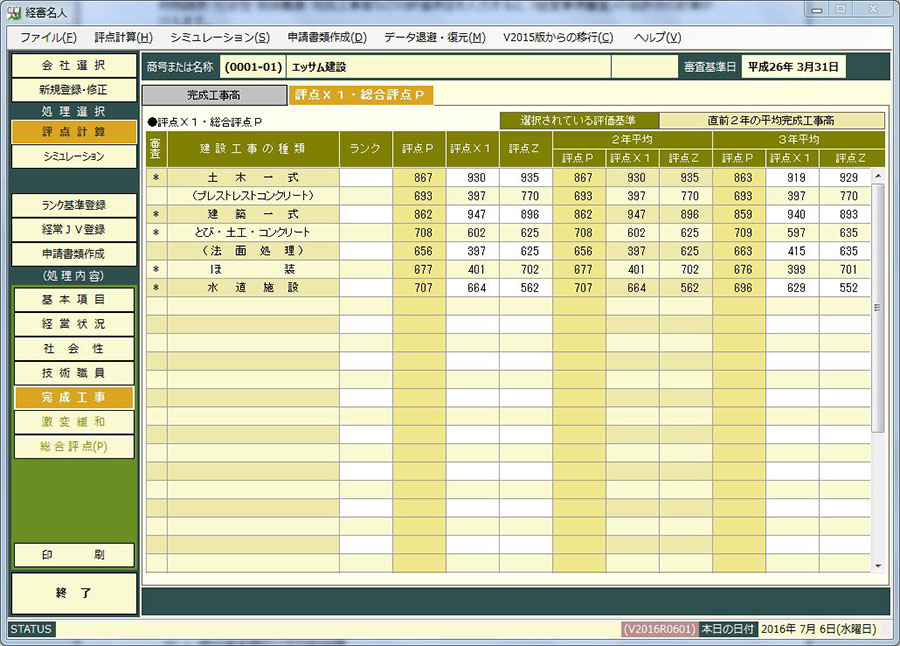Toggle the 審査 asterisk for 水道施設

coord(156,288)
